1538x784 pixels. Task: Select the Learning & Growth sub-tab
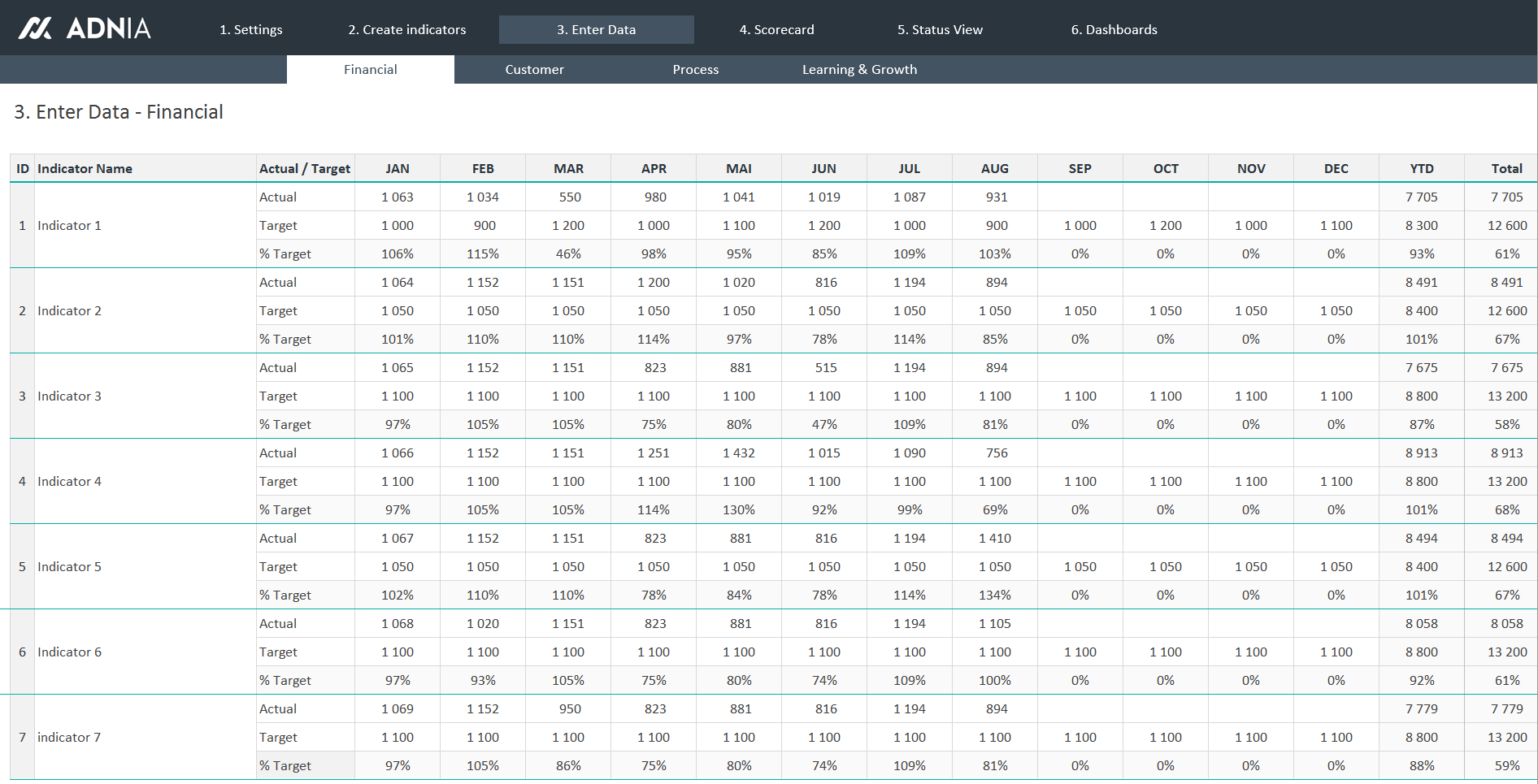tap(859, 69)
